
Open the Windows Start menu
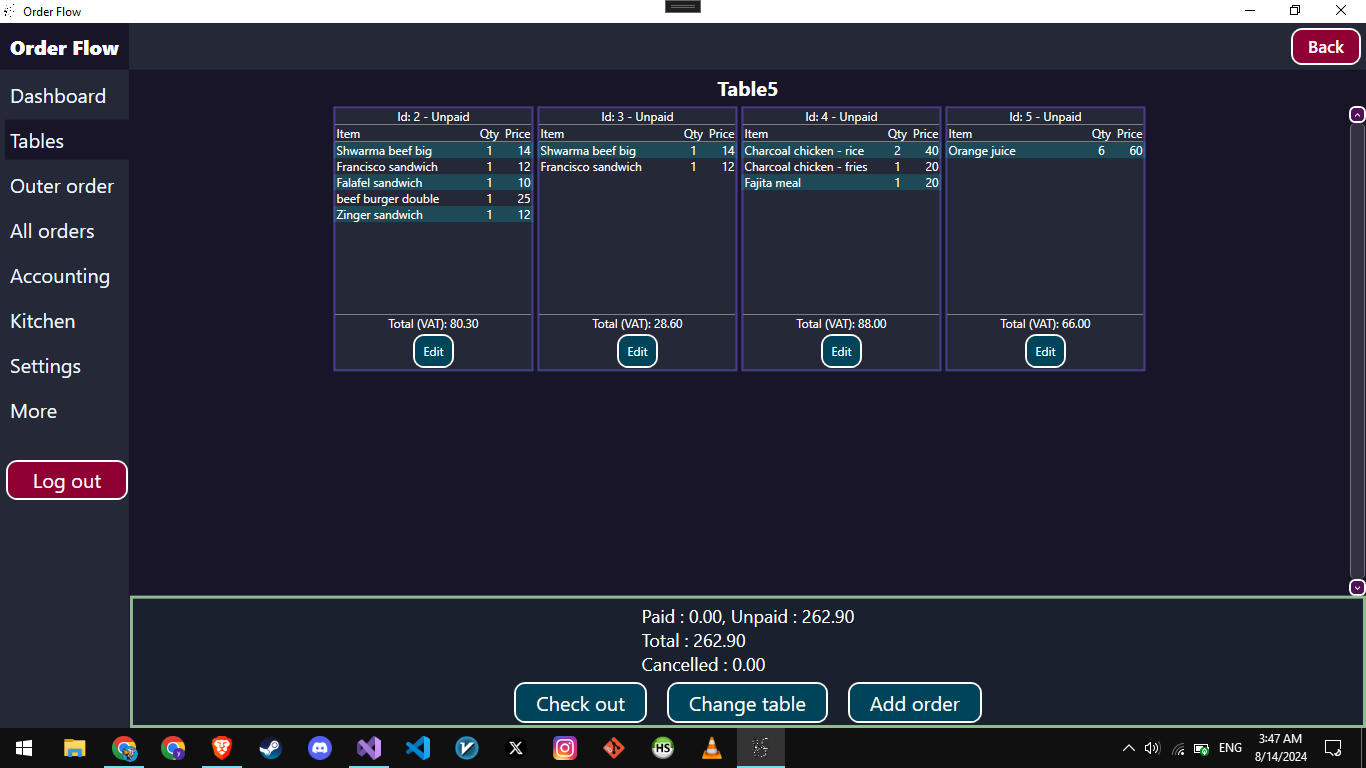click(x=24, y=748)
